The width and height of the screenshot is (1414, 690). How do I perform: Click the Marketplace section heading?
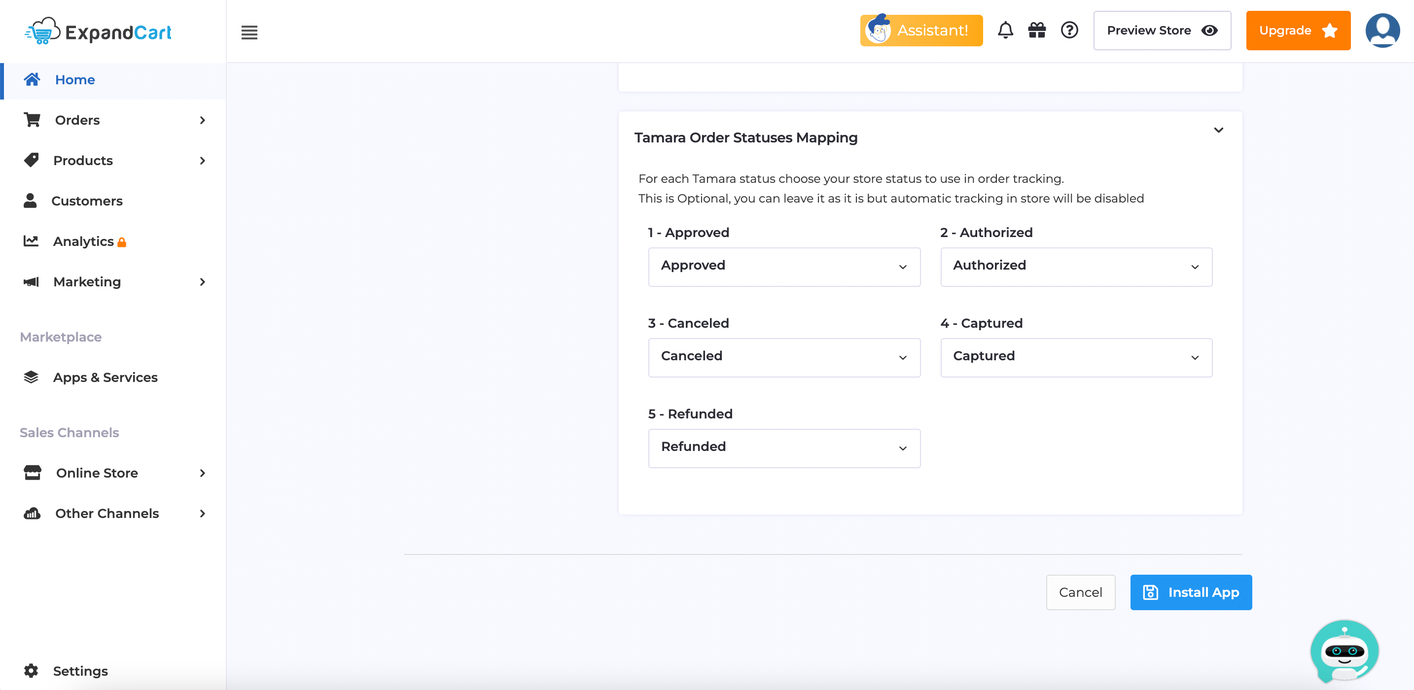pyautogui.click(x=61, y=337)
